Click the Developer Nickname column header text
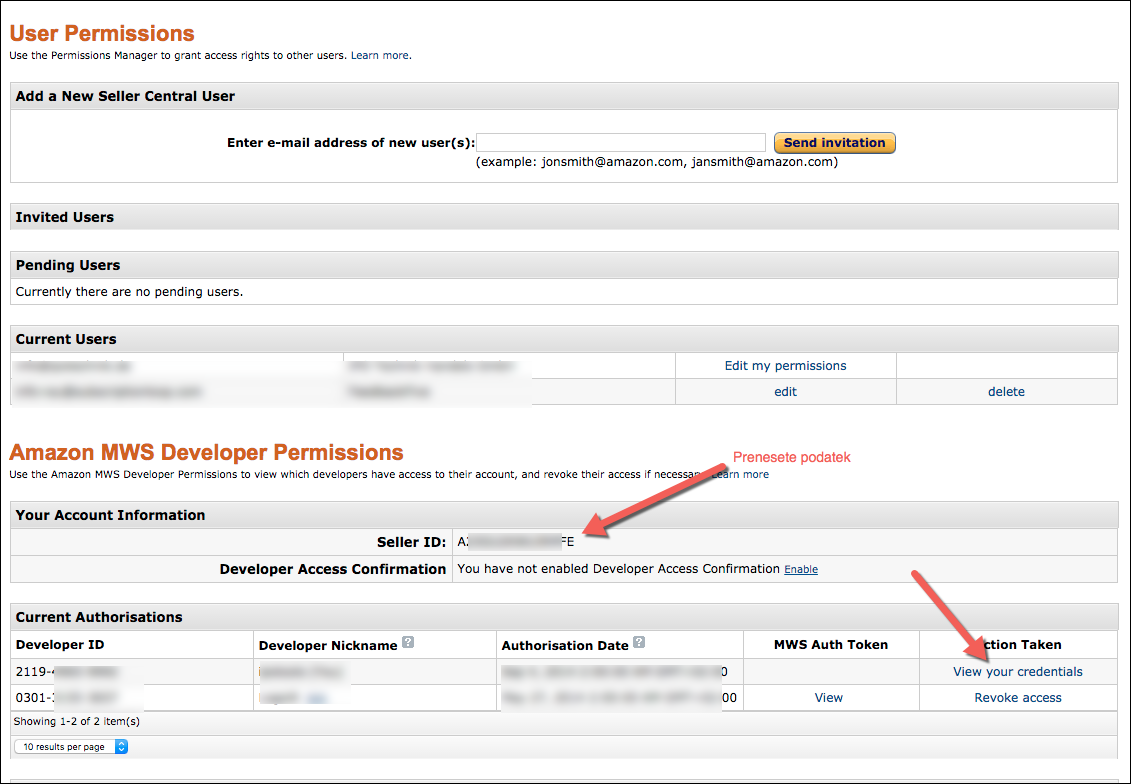This screenshot has height=784, width=1131. [327, 646]
